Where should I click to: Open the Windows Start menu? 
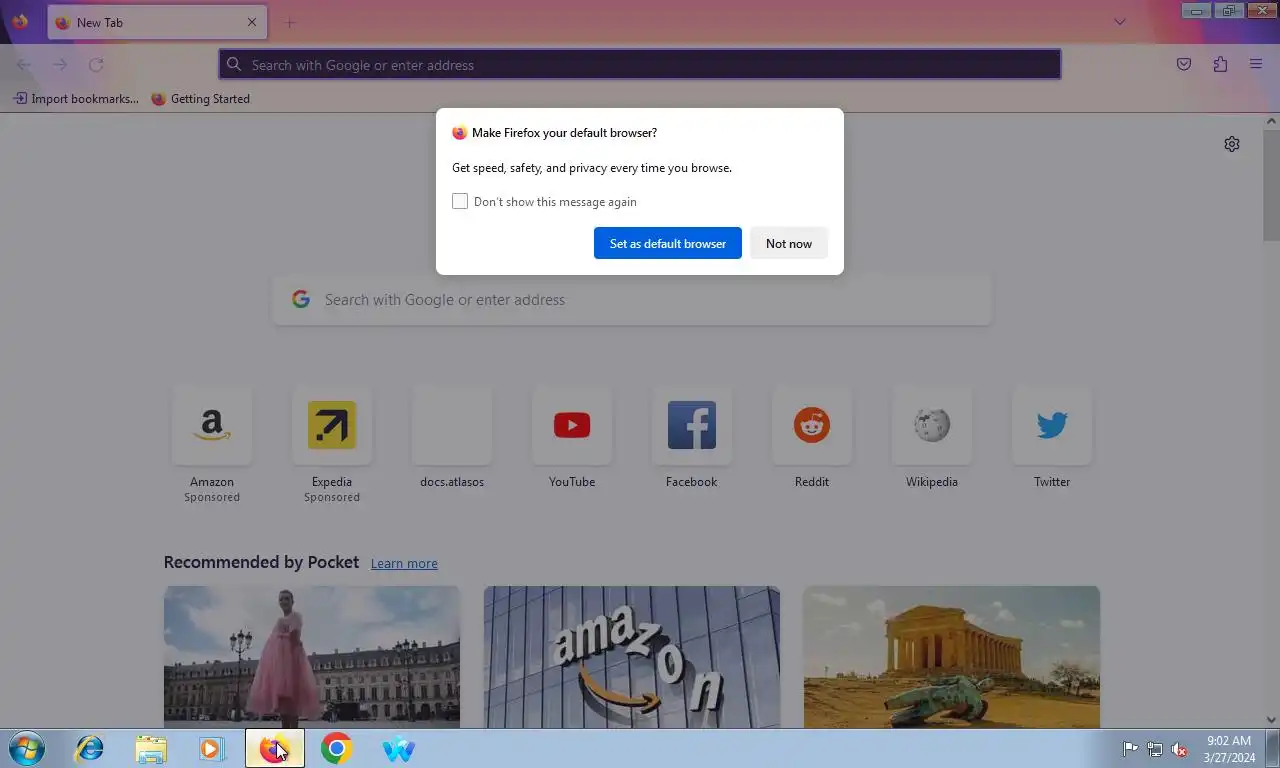pyautogui.click(x=27, y=749)
